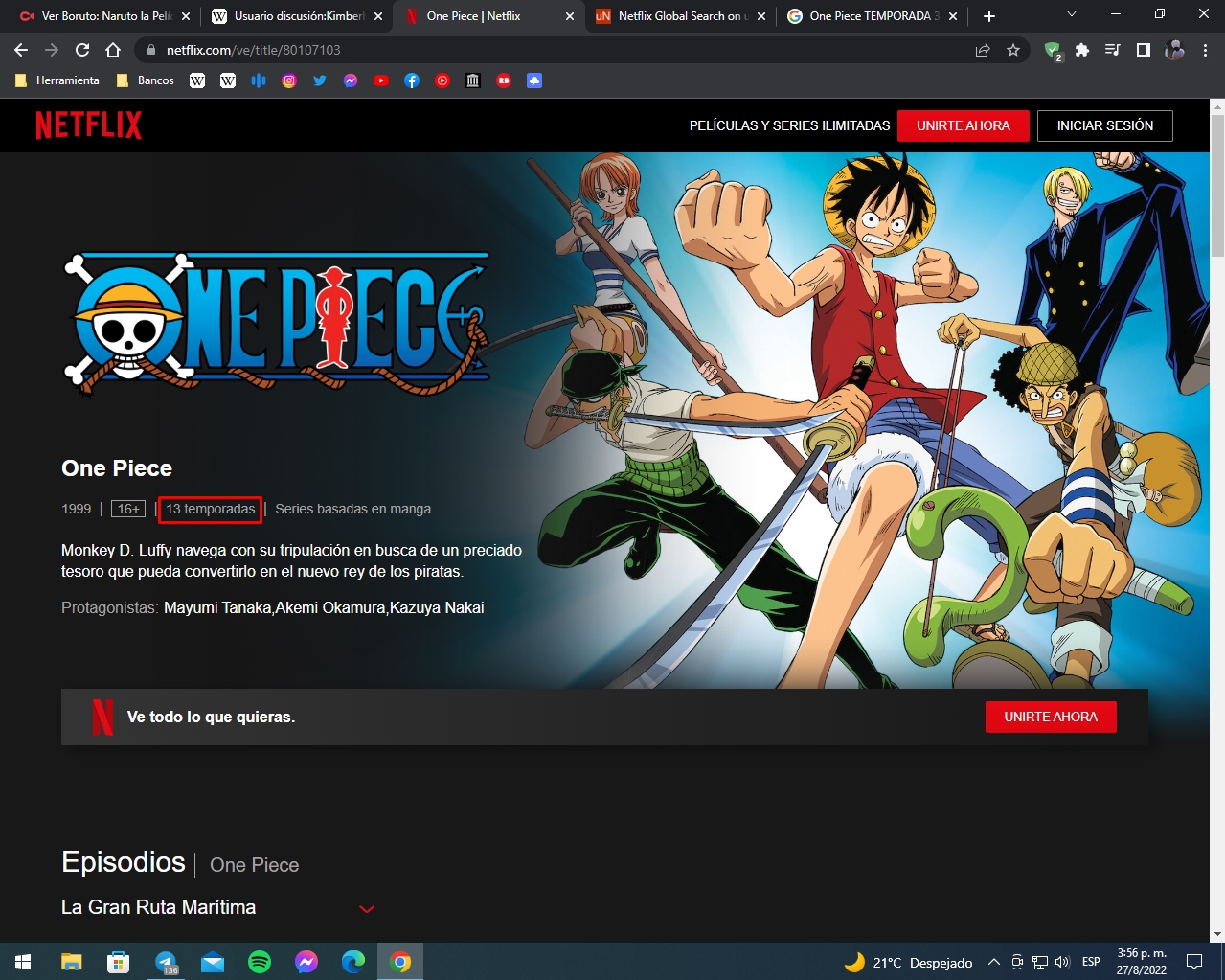This screenshot has height=980, width=1225.
Task: Show hidden system tray icons
Action: [x=994, y=962]
